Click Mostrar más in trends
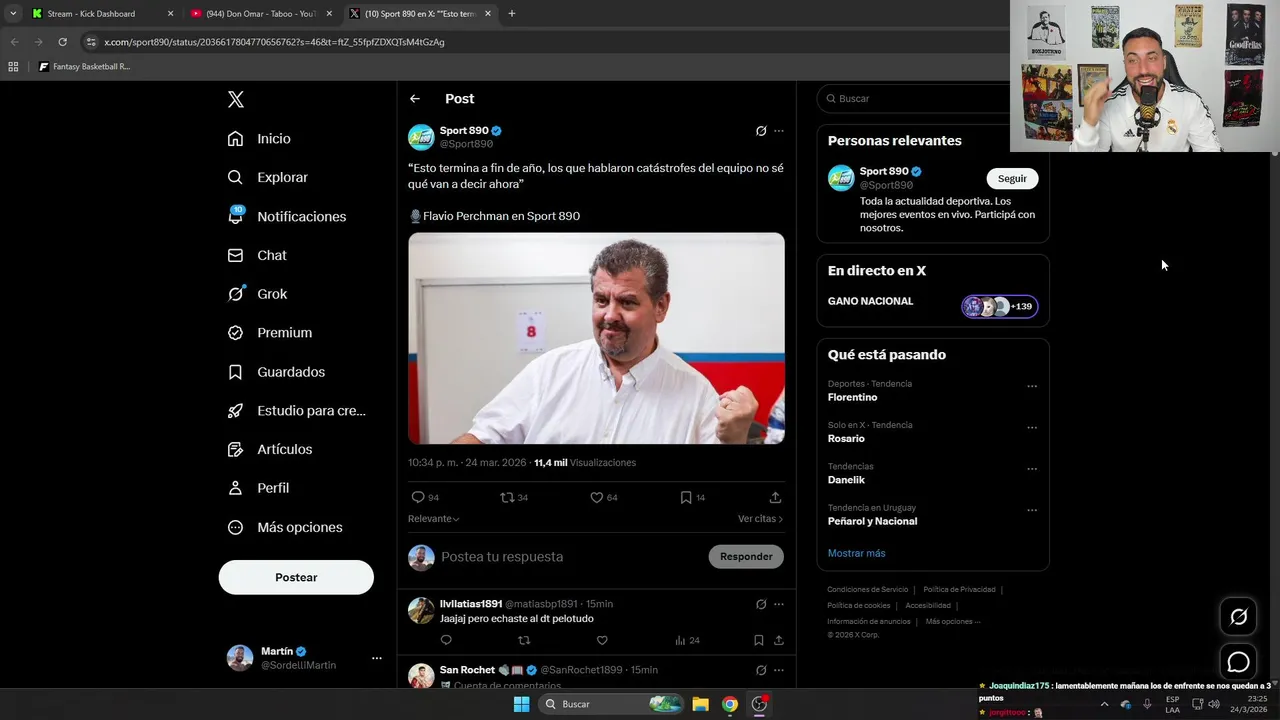 coord(856,553)
